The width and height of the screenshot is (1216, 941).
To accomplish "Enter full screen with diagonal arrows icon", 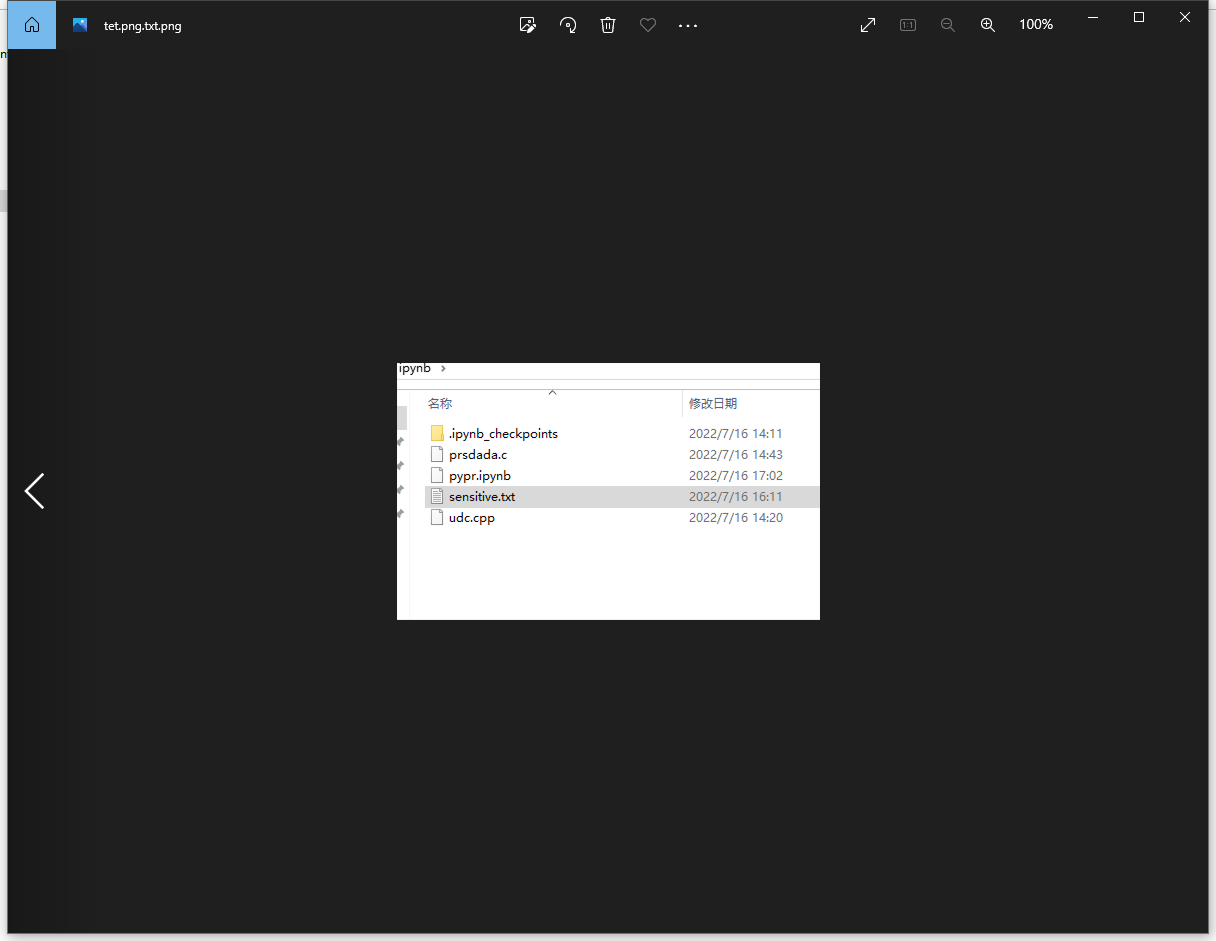I will pyautogui.click(x=868, y=25).
